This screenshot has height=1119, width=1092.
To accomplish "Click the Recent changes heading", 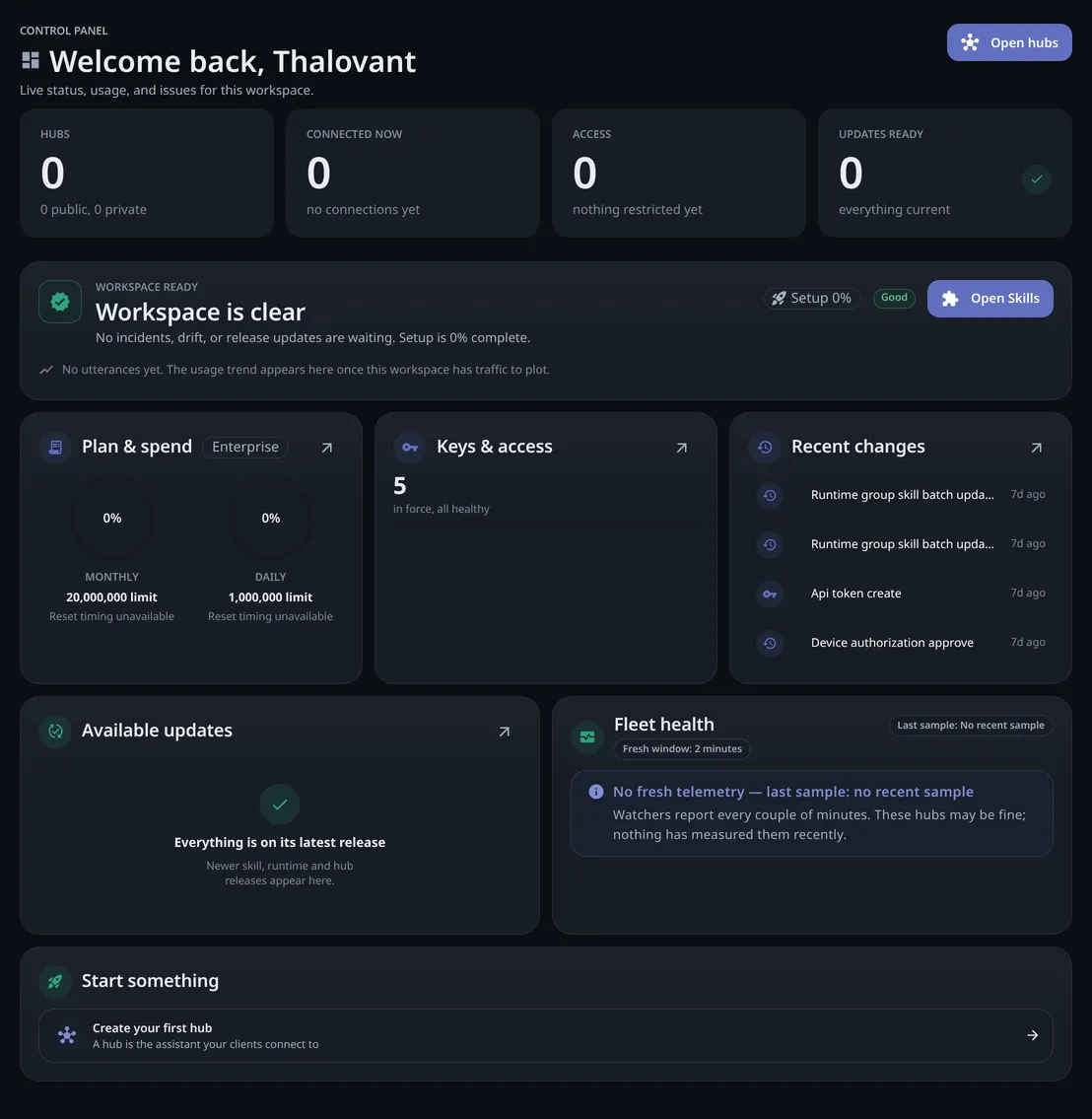I will (858, 447).
